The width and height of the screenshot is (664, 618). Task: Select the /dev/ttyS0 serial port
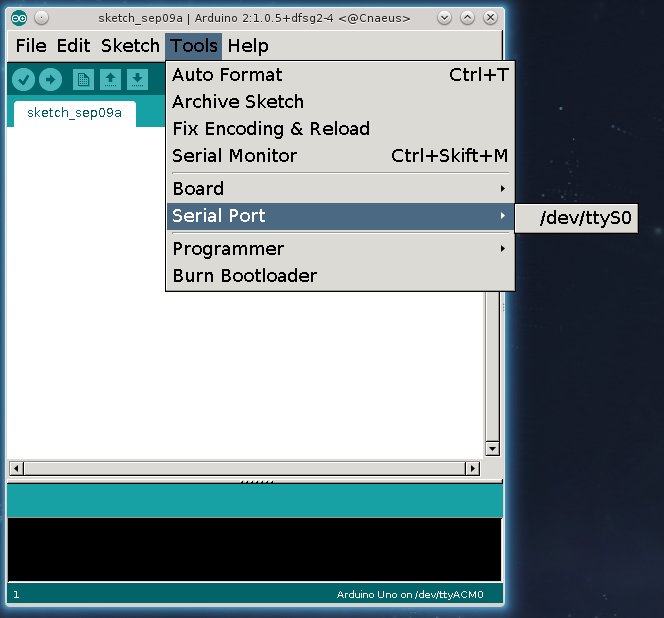tap(576, 218)
